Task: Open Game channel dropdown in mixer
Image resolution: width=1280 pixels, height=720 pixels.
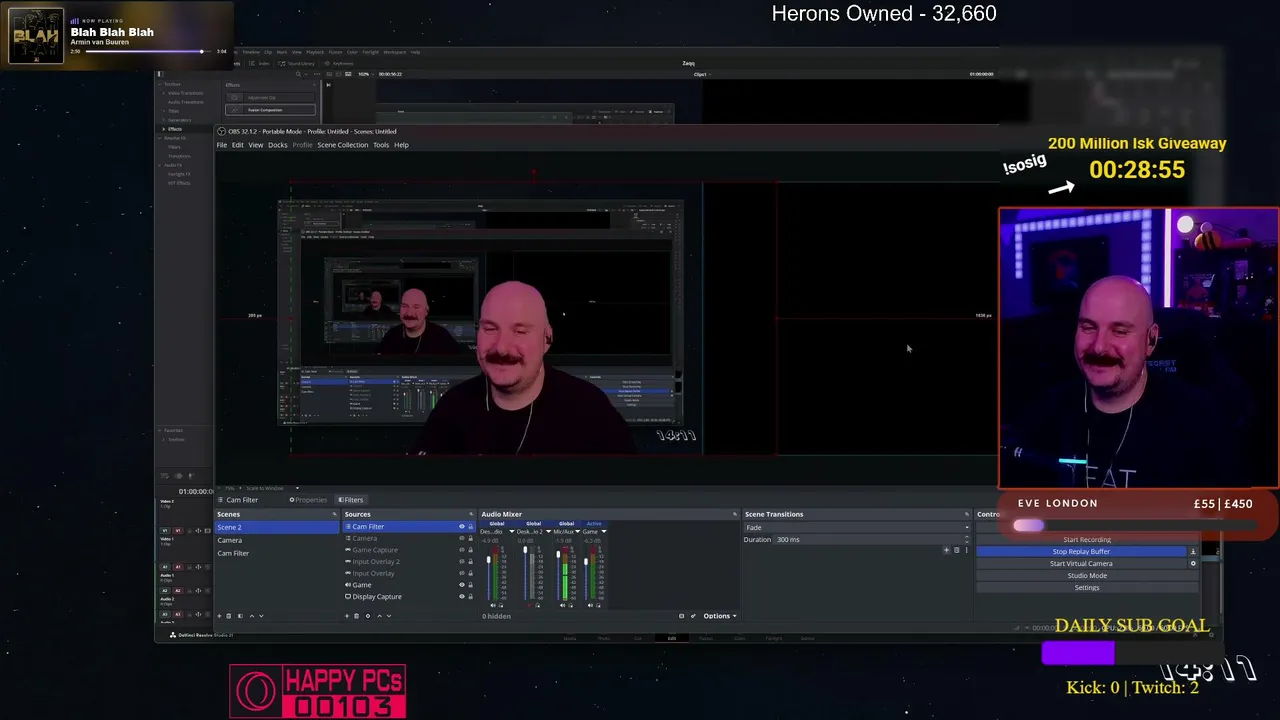Action: tap(603, 532)
